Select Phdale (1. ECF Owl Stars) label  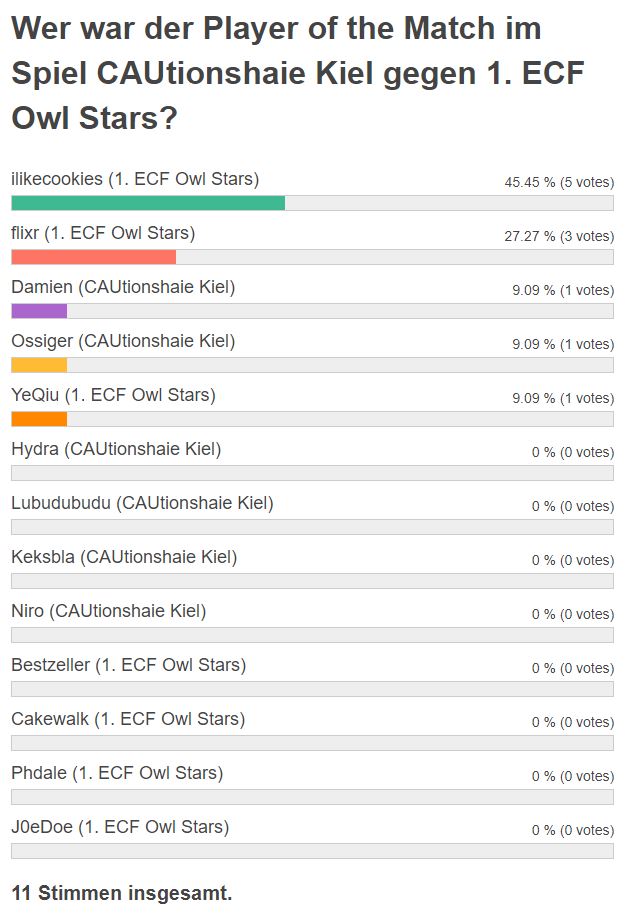(x=117, y=773)
